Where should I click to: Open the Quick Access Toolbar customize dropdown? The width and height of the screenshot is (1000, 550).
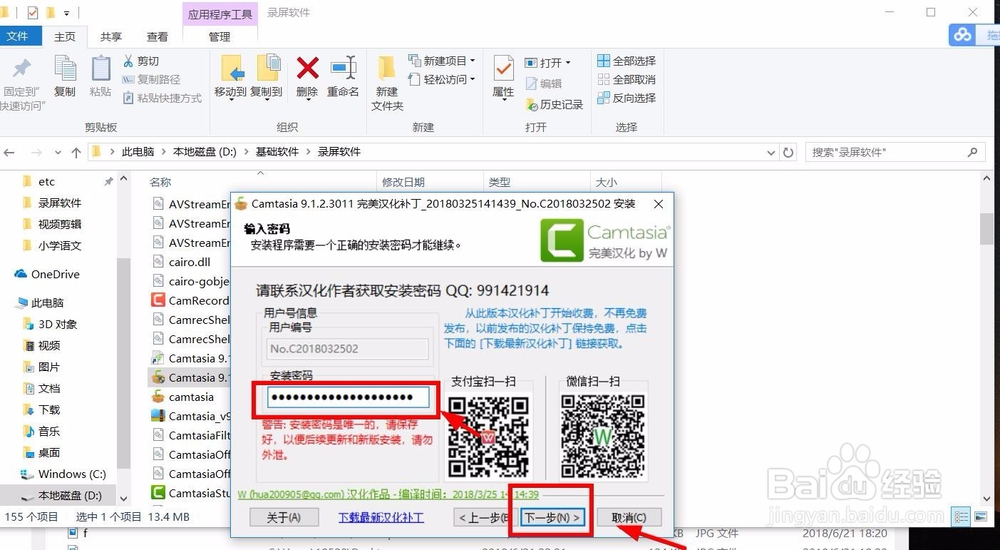coord(66,12)
